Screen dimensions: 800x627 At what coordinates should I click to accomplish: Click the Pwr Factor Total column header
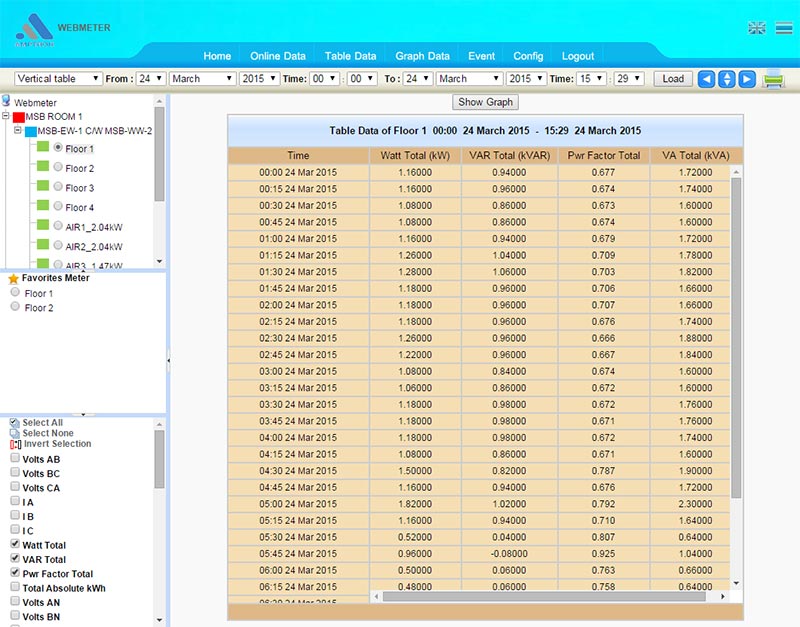[604, 156]
